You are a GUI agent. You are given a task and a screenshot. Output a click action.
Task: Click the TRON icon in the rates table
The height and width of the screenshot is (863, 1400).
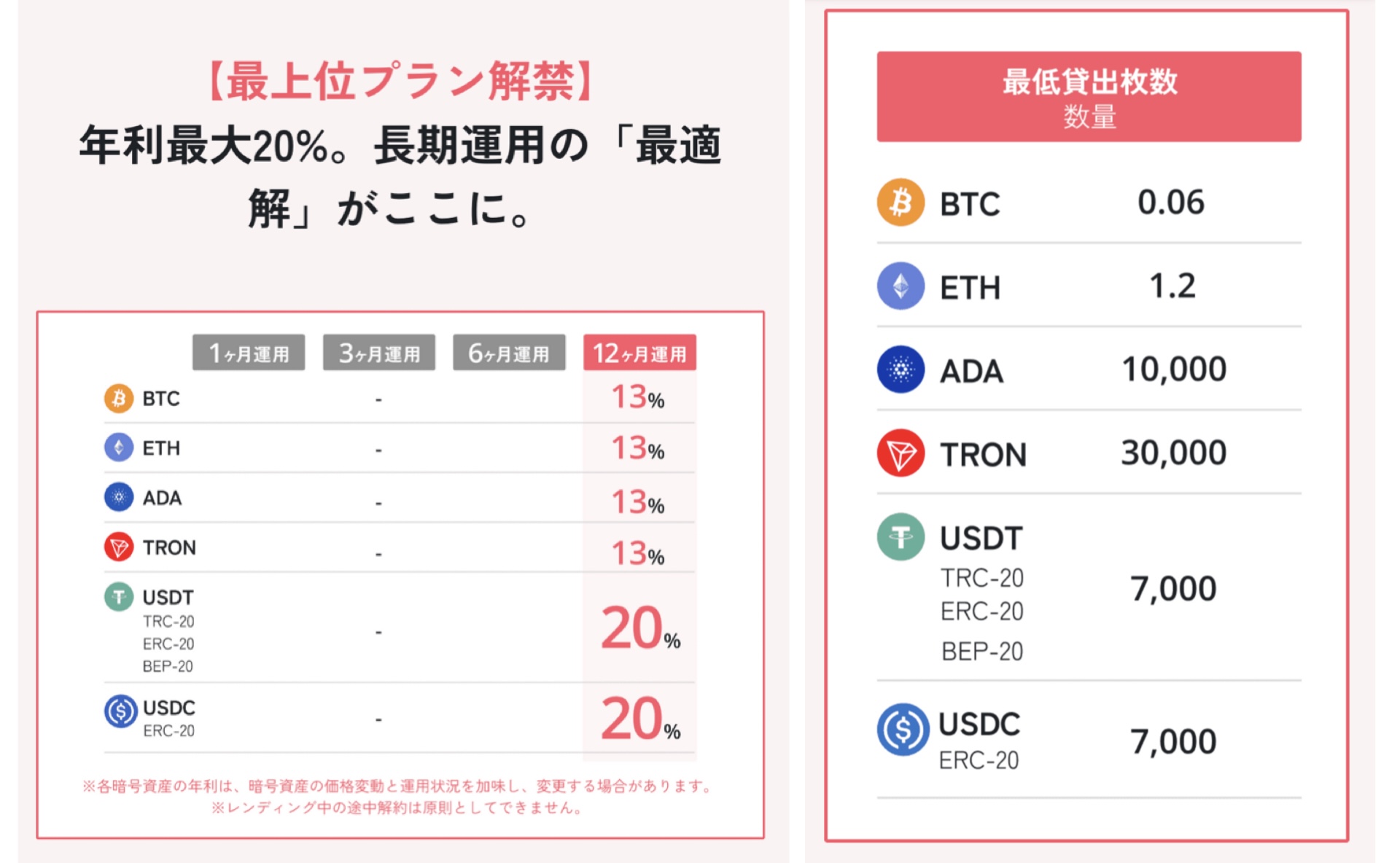coord(118,547)
